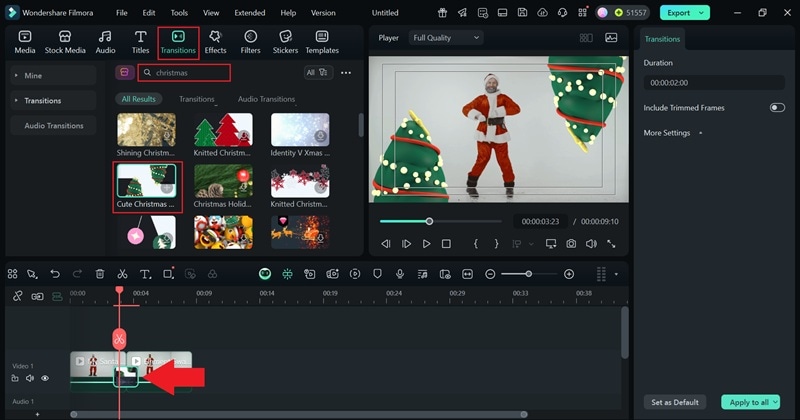The image size is (800, 420).
Task: Open the Export dropdown arrow
Action: (x=702, y=13)
